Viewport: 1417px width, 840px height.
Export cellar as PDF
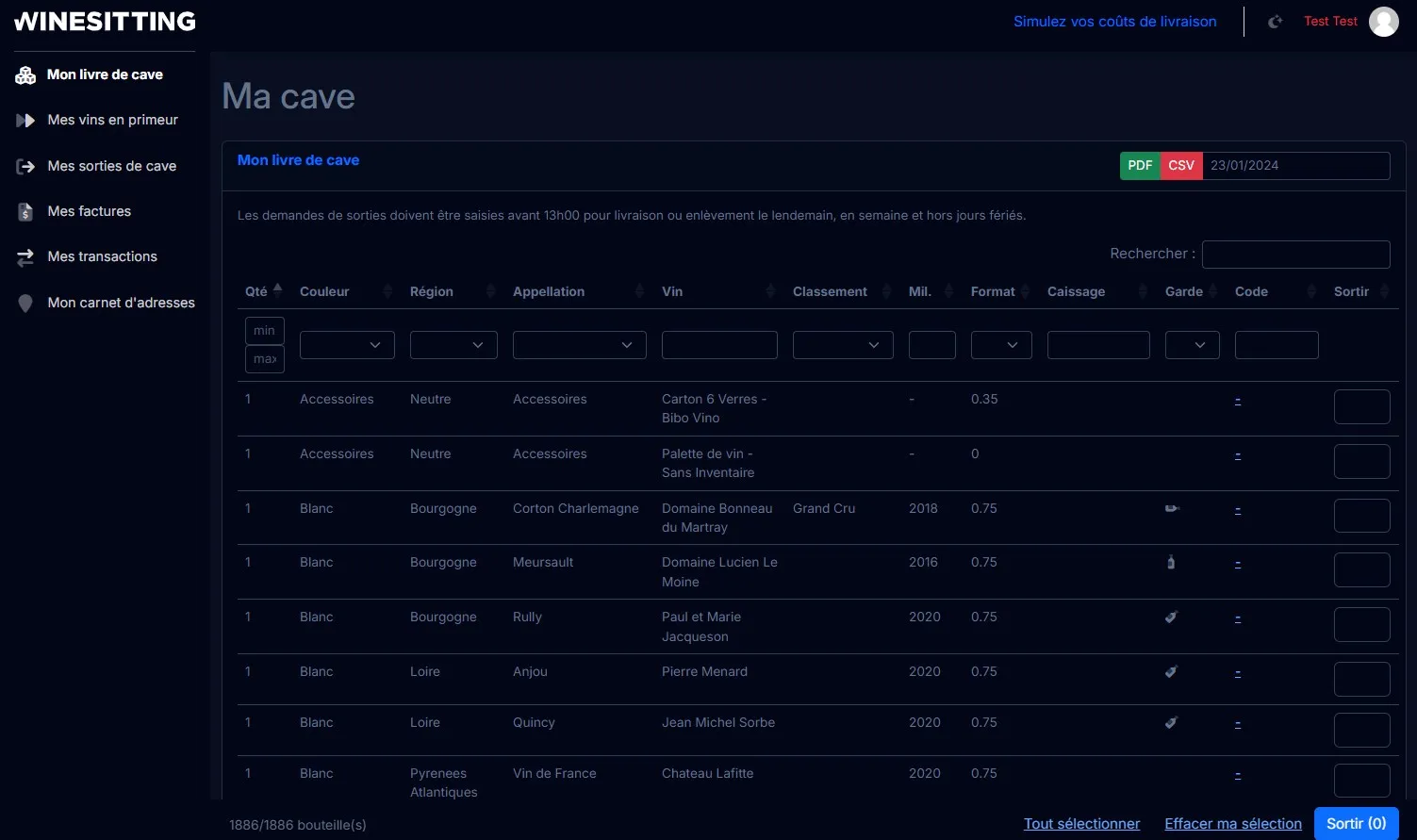[x=1140, y=166]
